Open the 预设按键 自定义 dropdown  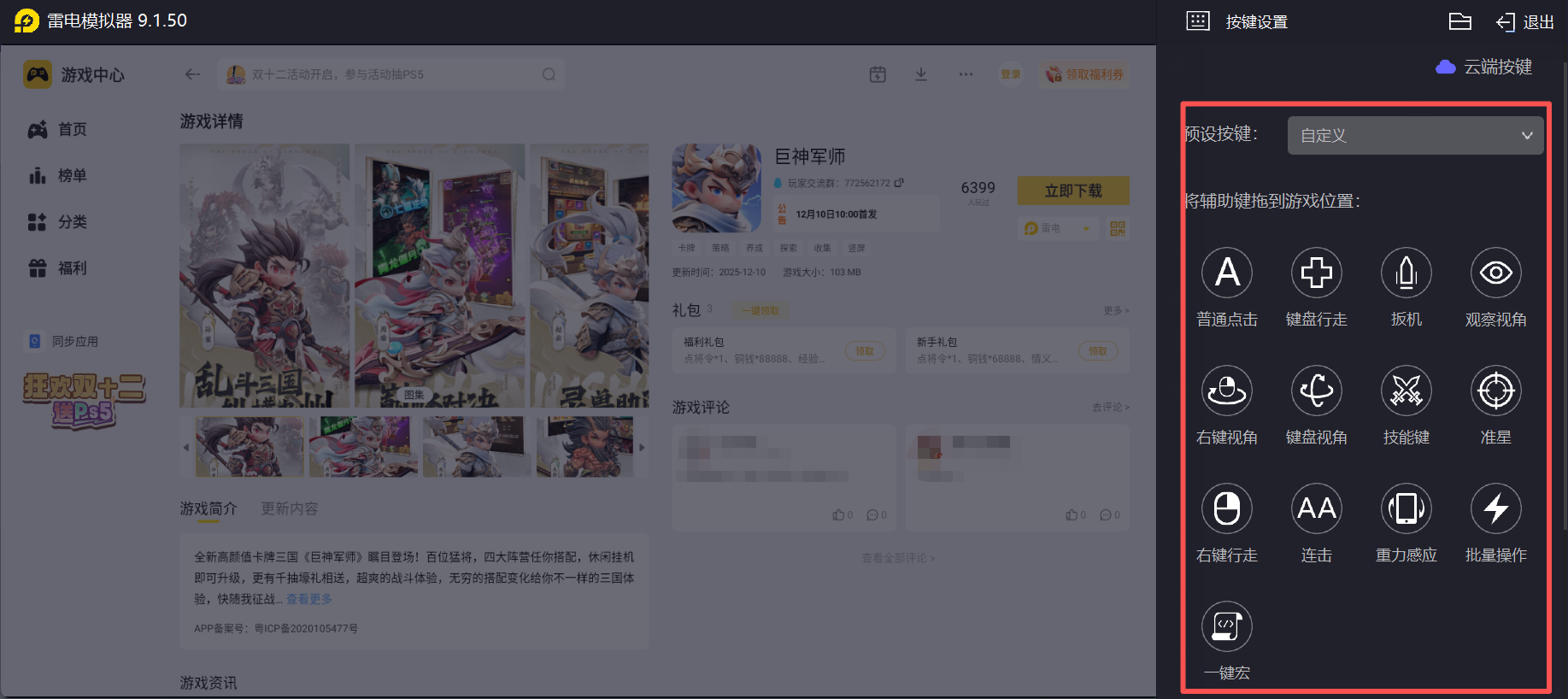coord(1415,136)
